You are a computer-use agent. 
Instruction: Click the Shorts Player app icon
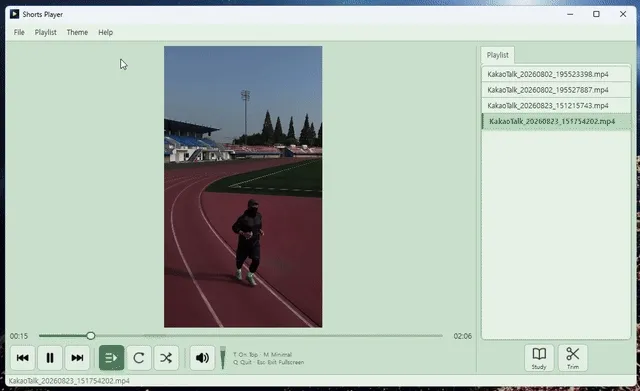click(x=15, y=14)
